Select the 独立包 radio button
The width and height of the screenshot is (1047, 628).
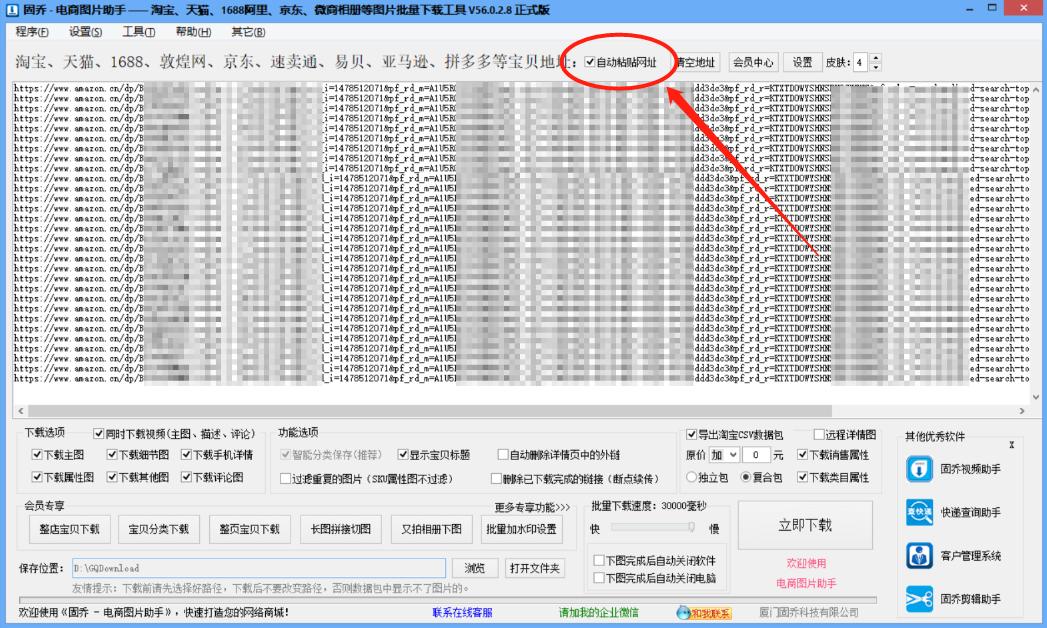click(x=692, y=478)
